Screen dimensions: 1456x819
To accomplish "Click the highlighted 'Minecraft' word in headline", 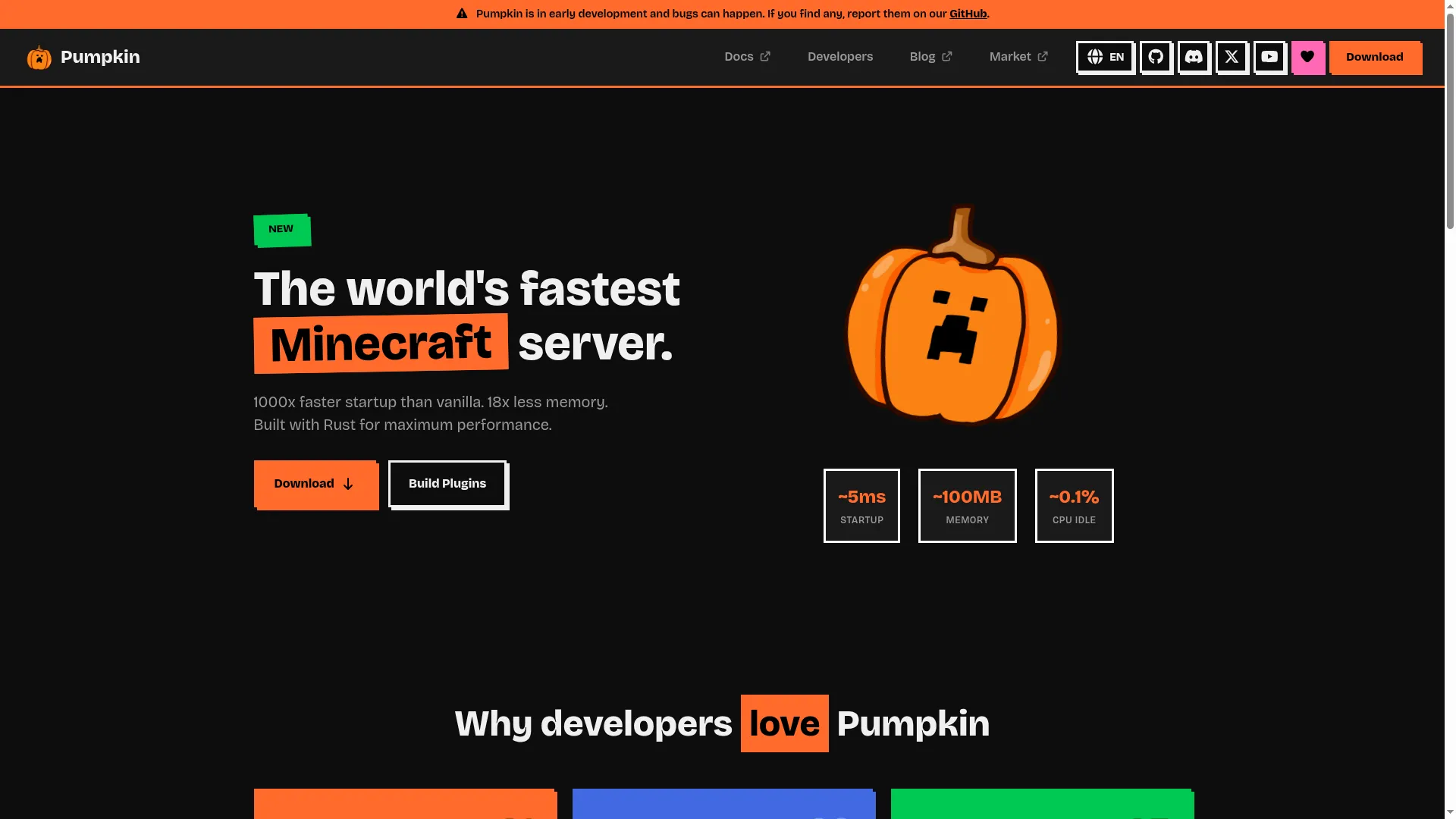I will click(381, 344).
